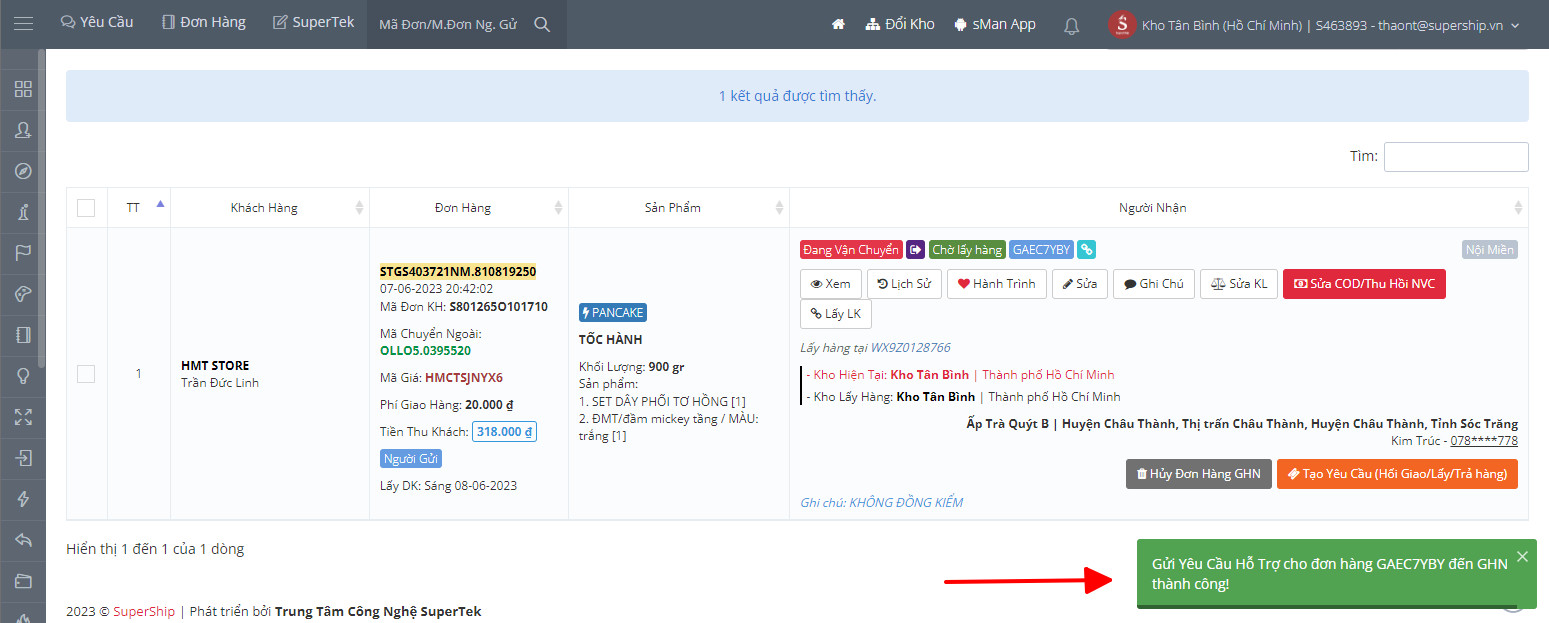Open the reply arrow sidebar icon
1549x623 pixels.
tap(23, 540)
